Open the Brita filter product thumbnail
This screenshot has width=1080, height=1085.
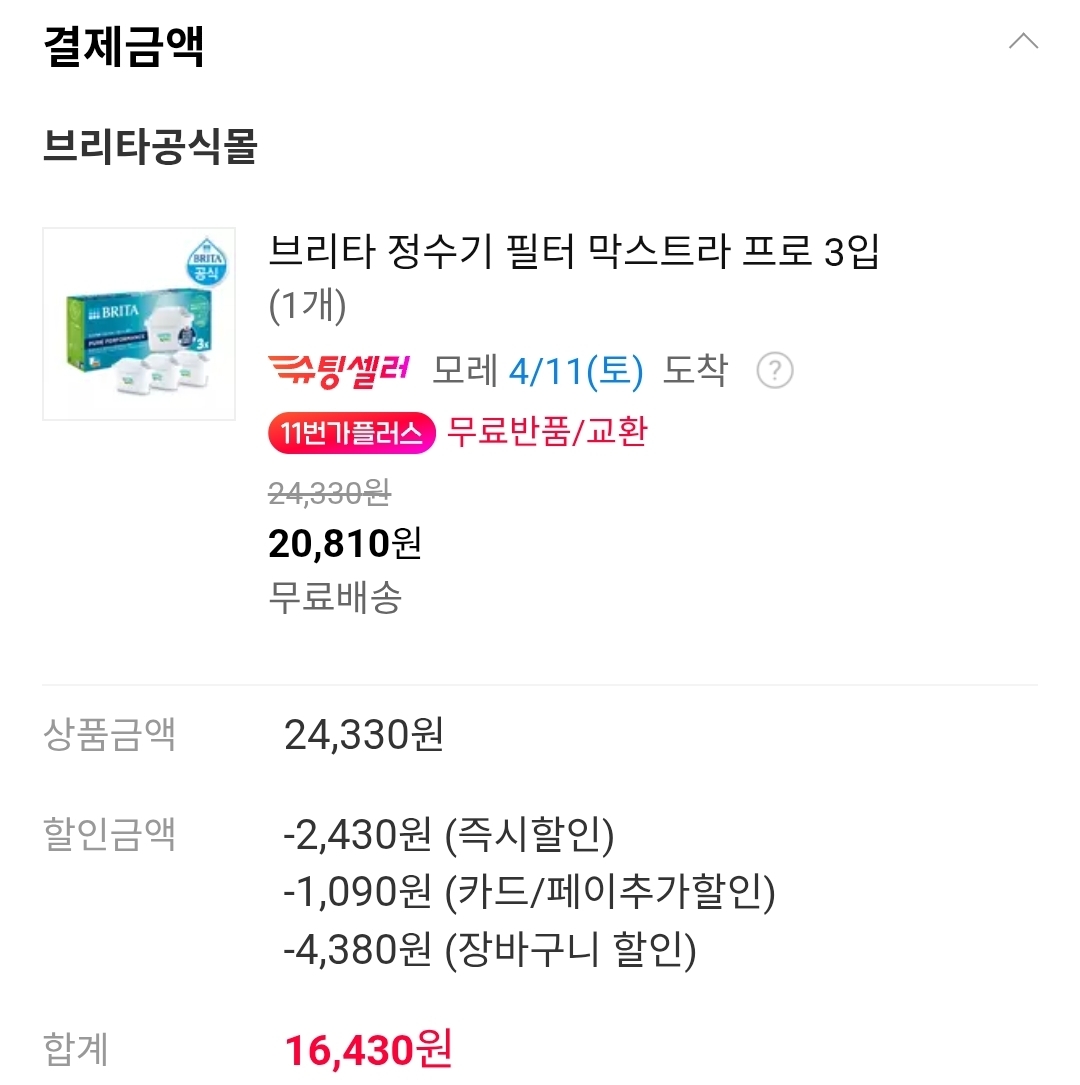coord(139,324)
